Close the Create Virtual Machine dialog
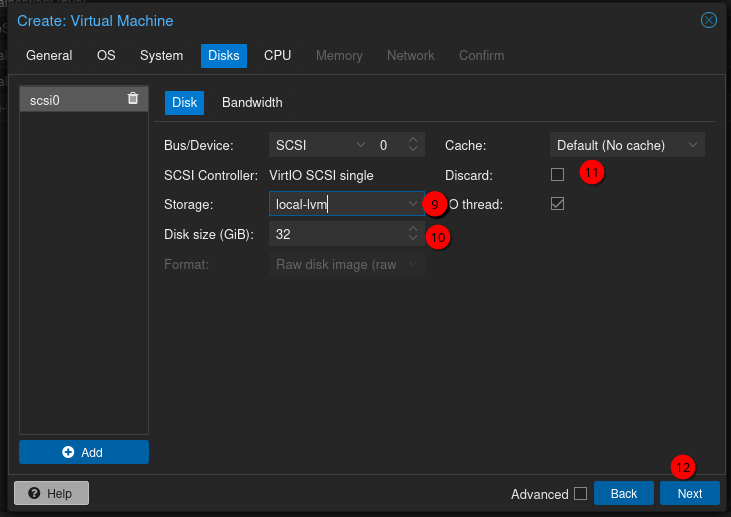The width and height of the screenshot is (731, 517). click(x=709, y=20)
